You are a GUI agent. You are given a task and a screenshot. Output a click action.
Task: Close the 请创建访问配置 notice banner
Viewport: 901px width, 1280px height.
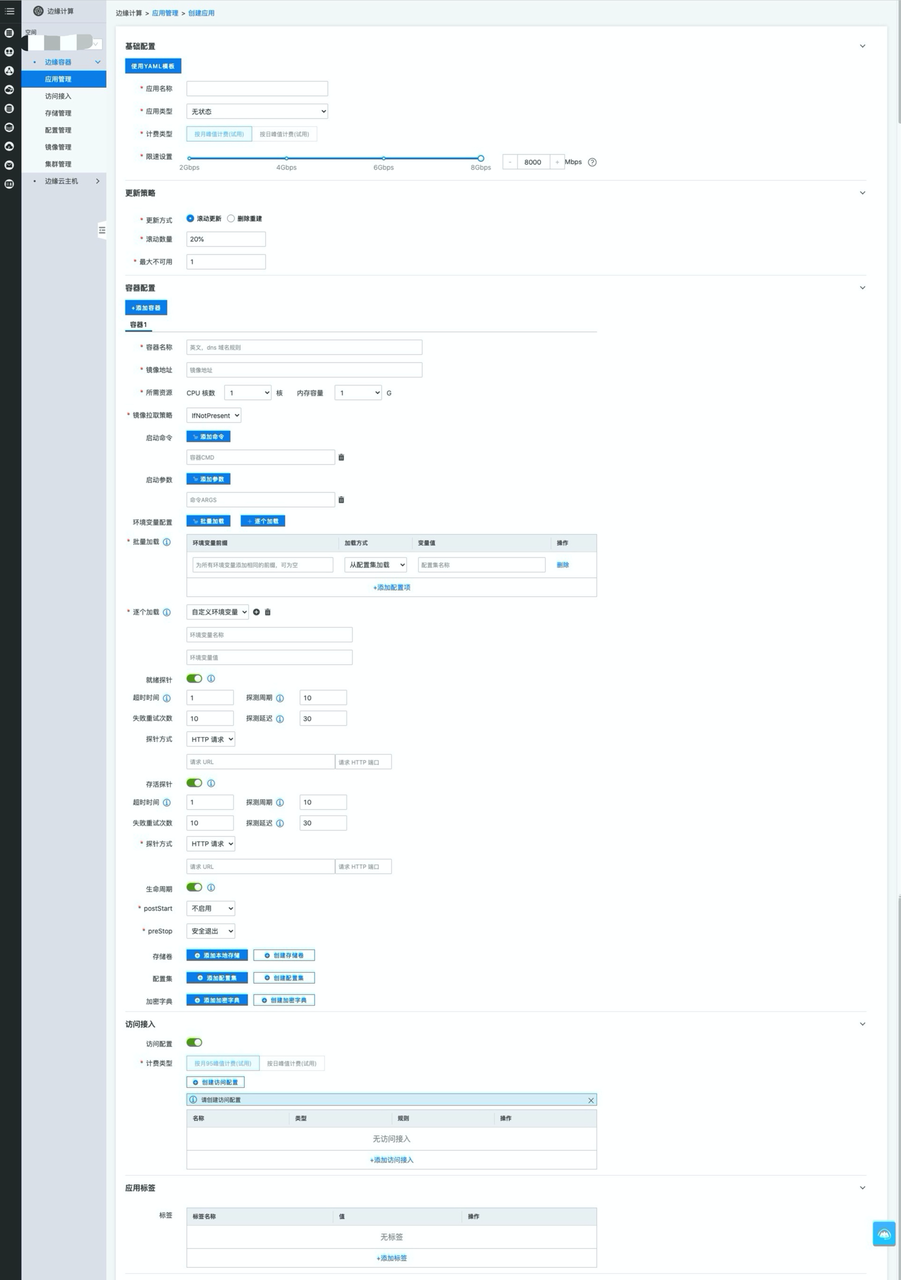(591, 1100)
